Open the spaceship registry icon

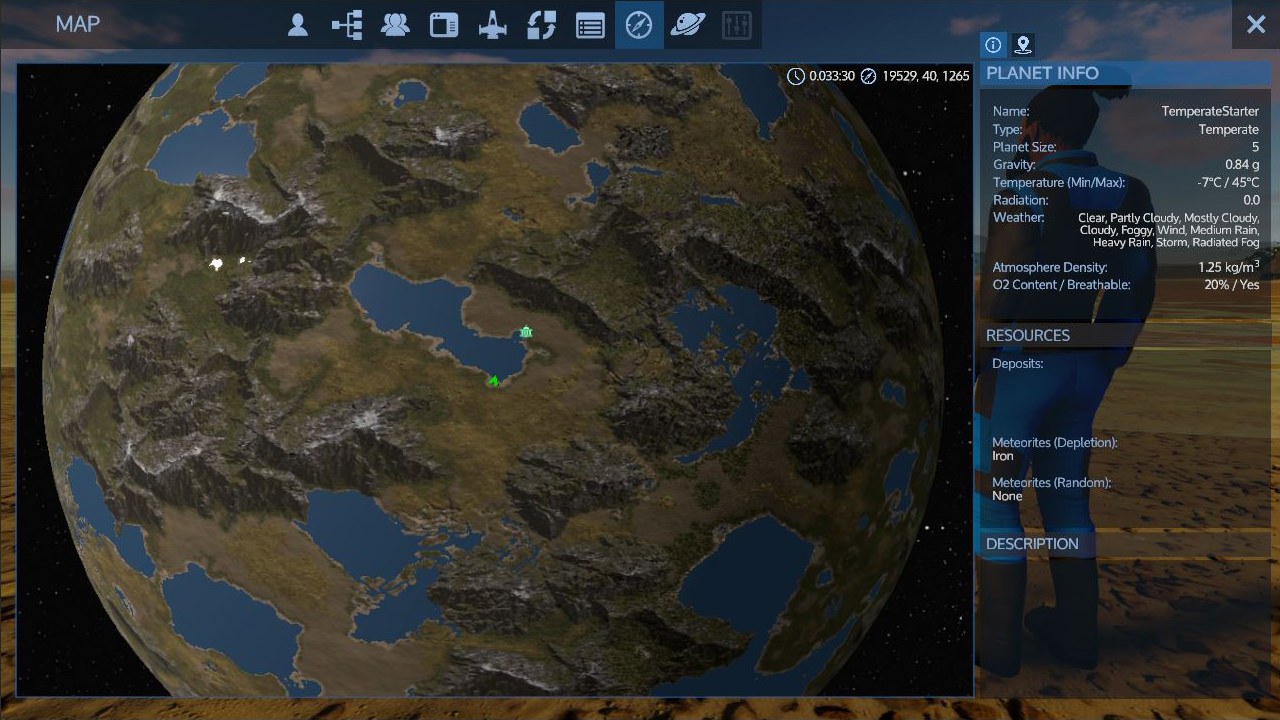(x=493, y=25)
